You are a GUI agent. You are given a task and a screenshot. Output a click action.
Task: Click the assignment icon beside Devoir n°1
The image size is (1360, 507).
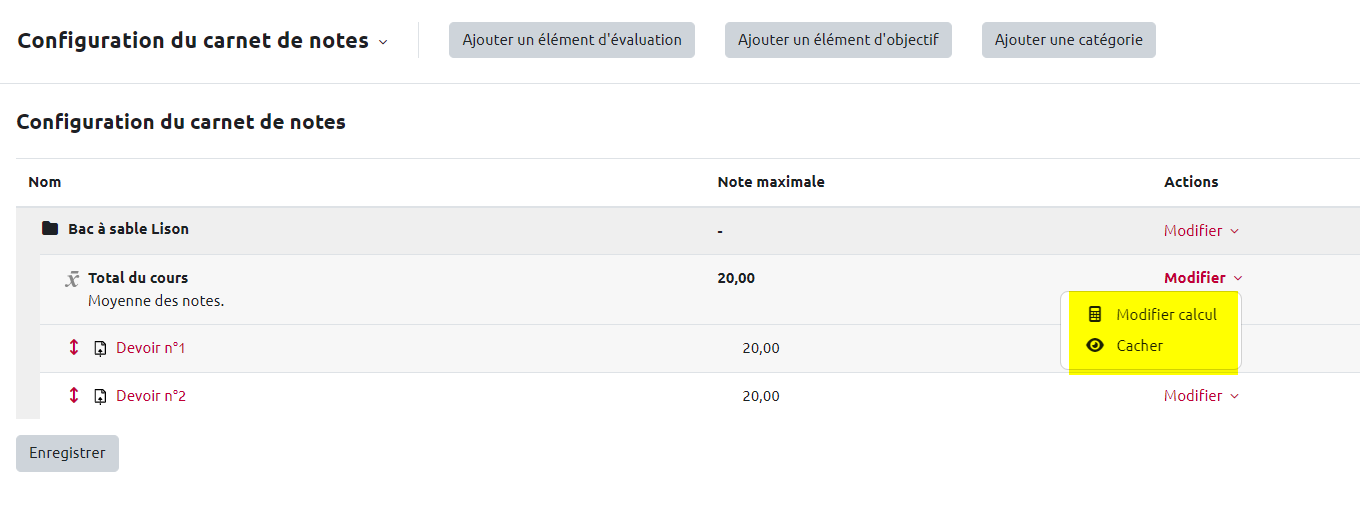[100, 348]
